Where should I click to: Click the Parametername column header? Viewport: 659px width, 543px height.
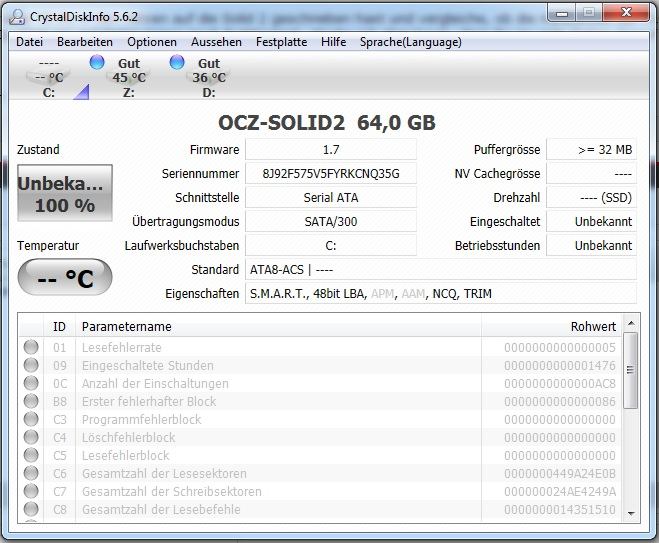click(x=278, y=327)
